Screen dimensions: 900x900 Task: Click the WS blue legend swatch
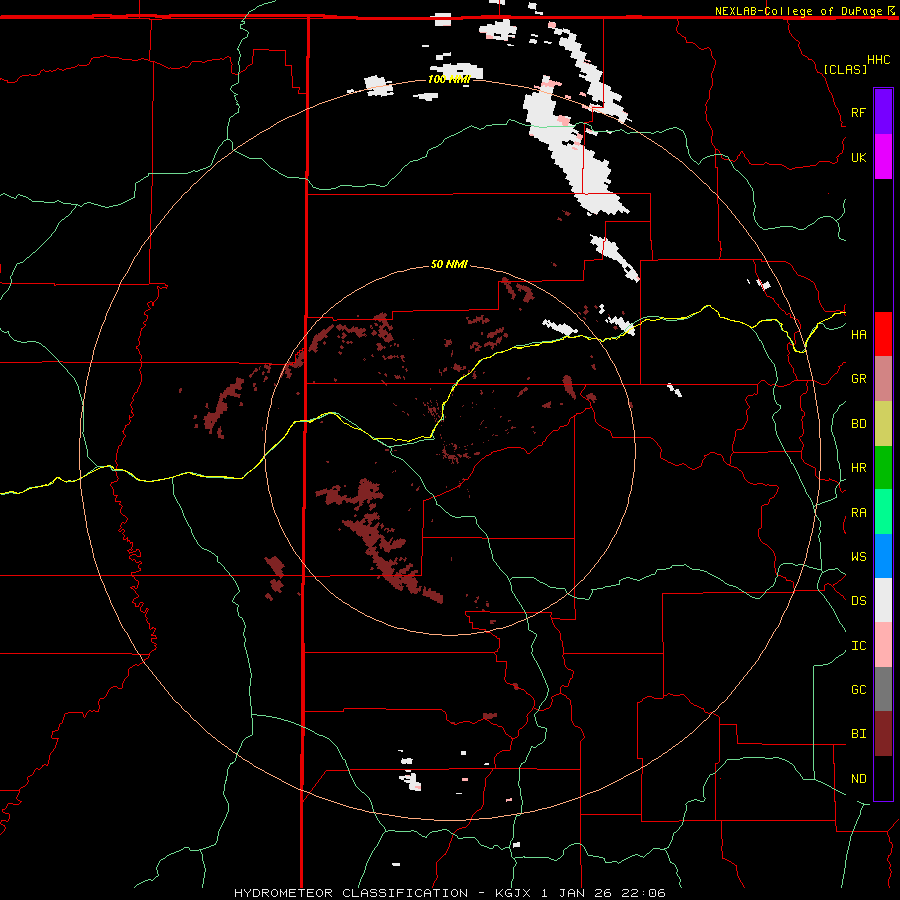point(883,556)
